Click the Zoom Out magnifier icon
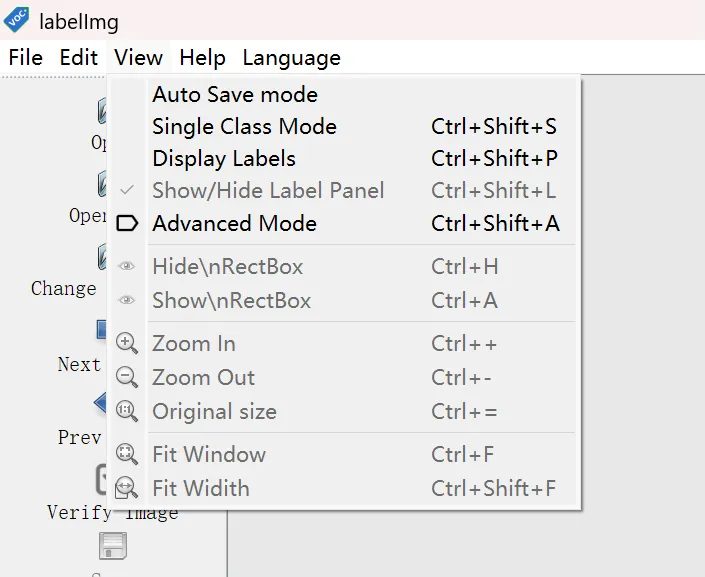The image size is (705, 577). pos(127,378)
